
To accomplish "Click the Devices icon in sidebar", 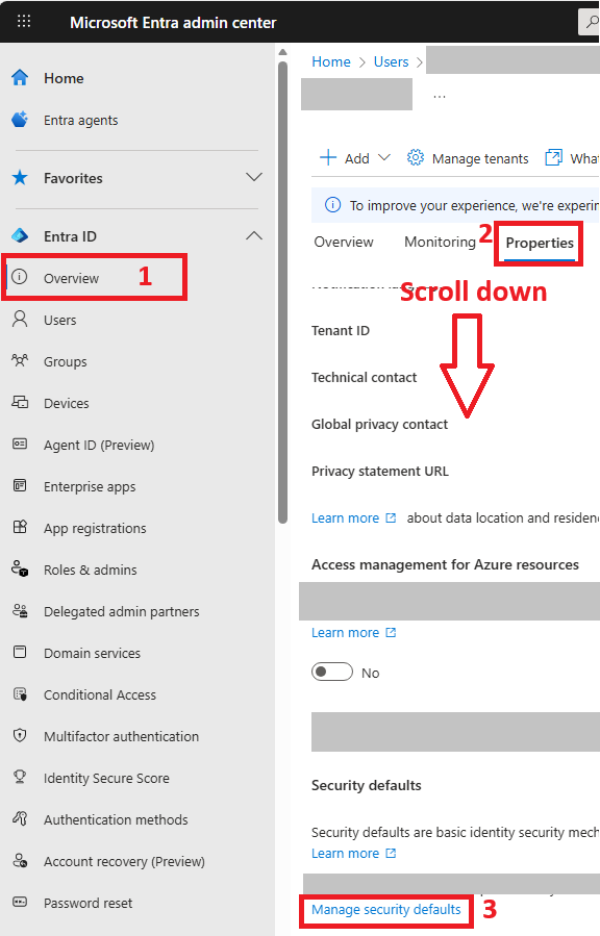I will click(20, 402).
